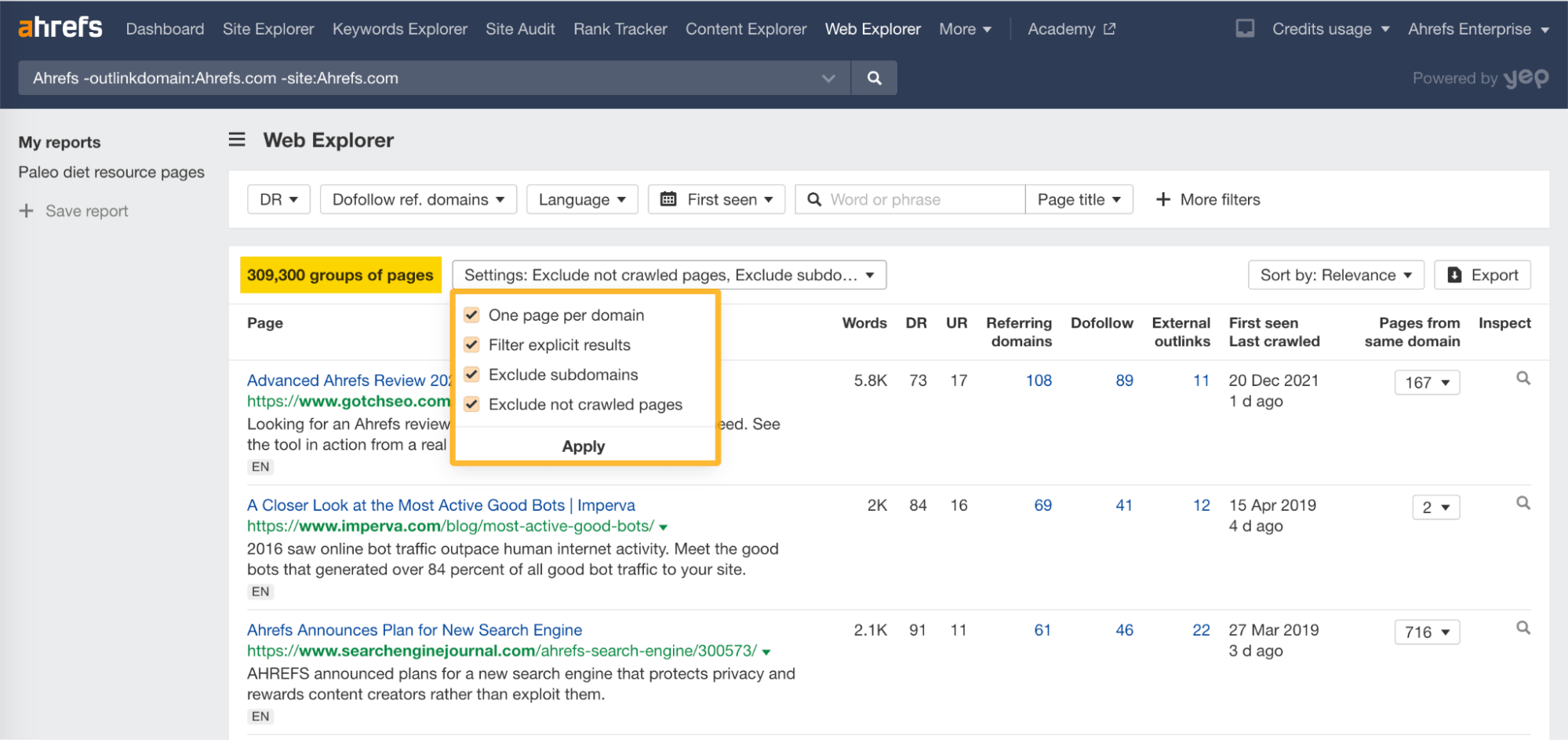Open the DR filter dropdown
Screen dimensions: 1568x740
click(x=278, y=199)
